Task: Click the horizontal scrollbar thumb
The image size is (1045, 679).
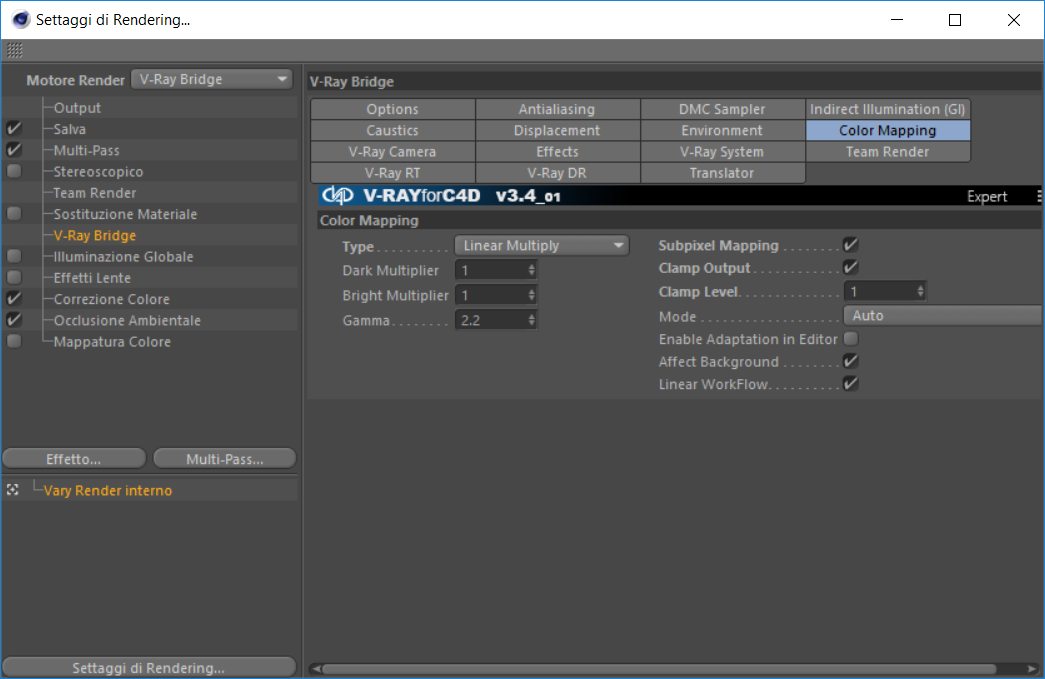Action: click(659, 668)
